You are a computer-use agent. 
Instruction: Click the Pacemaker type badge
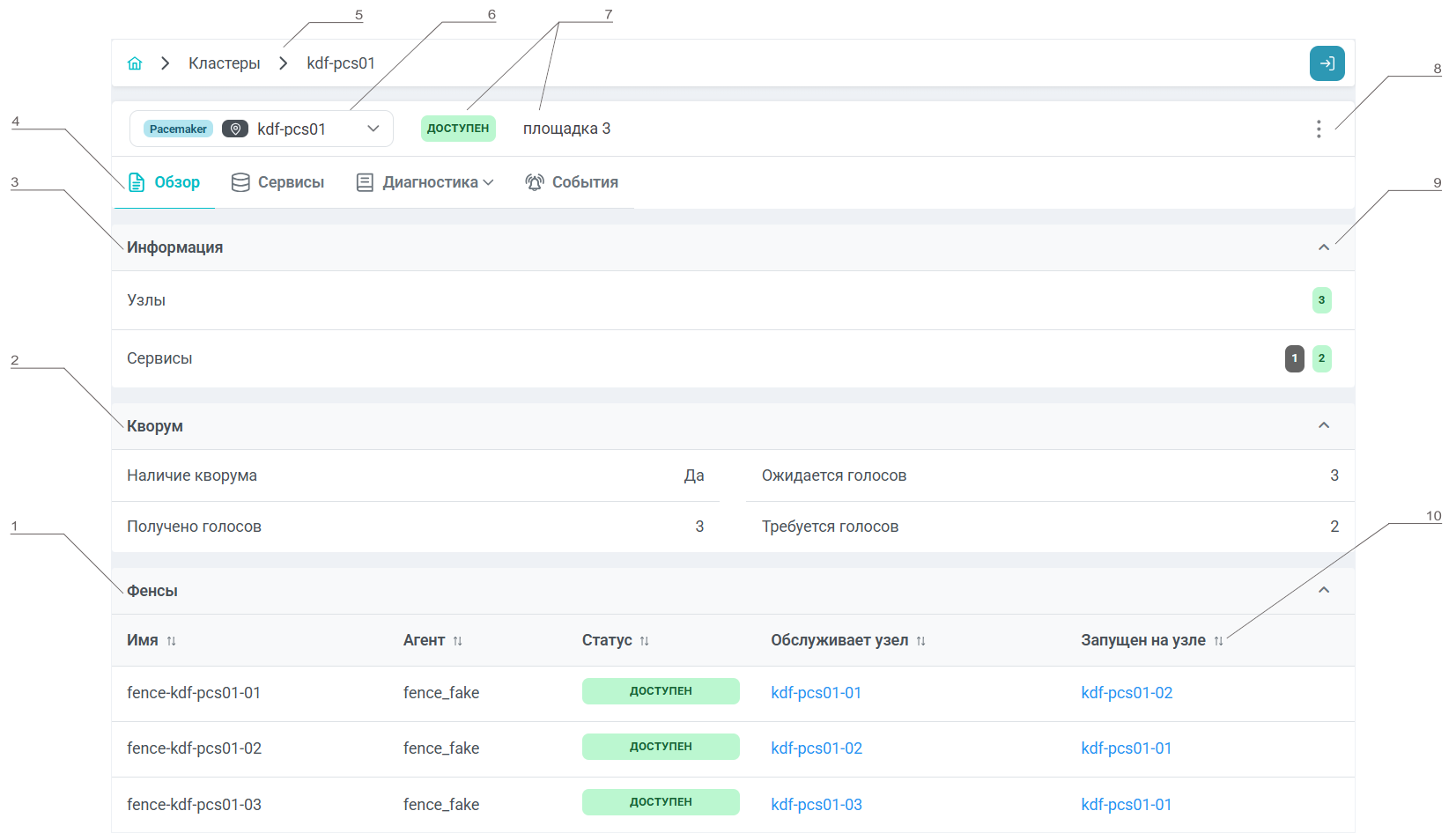(178, 129)
